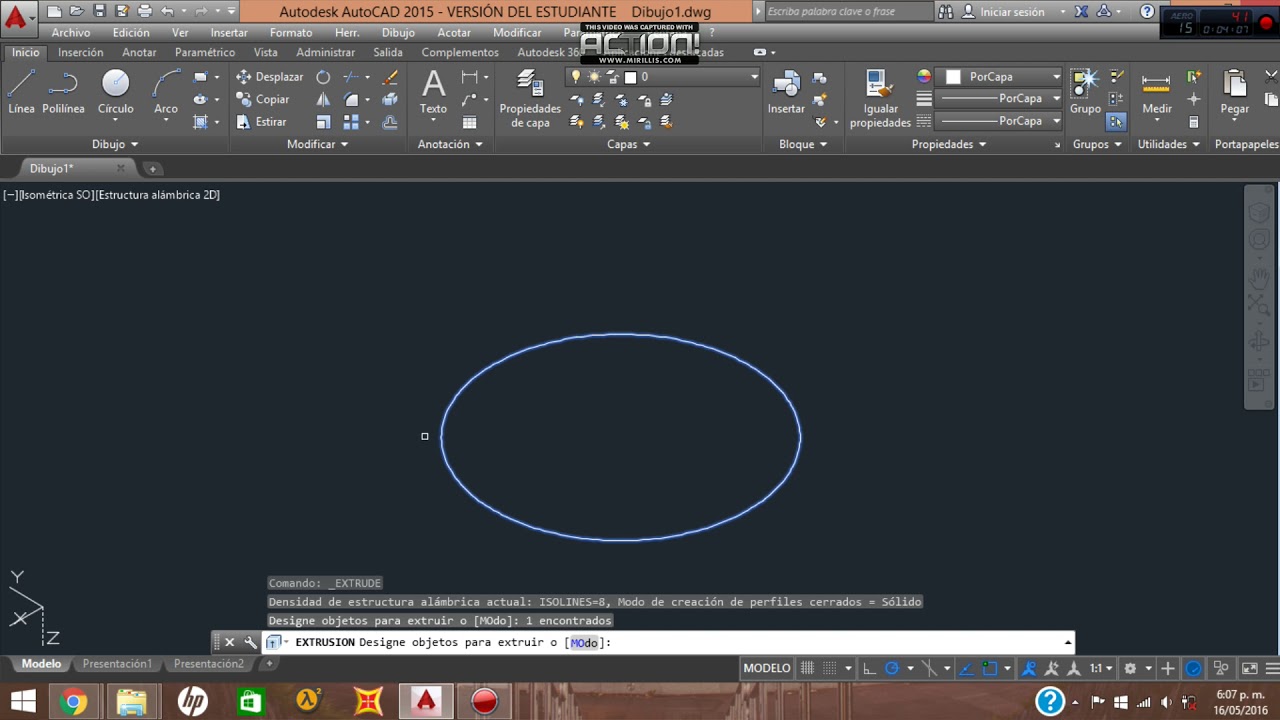Open the layer selection dropdown showing 0
Image resolution: width=1280 pixels, height=720 pixels.
663,77
